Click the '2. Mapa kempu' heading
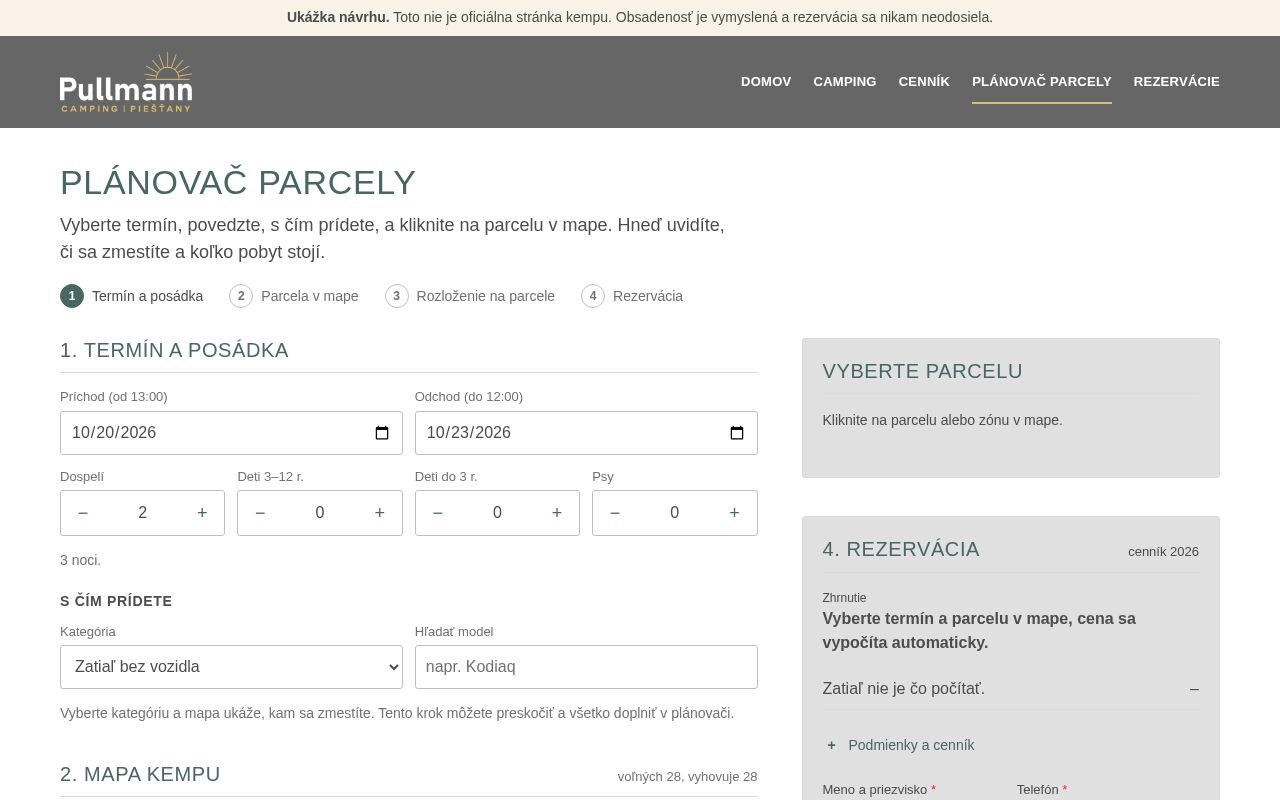Viewport: 1280px width, 800px height. (140, 774)
